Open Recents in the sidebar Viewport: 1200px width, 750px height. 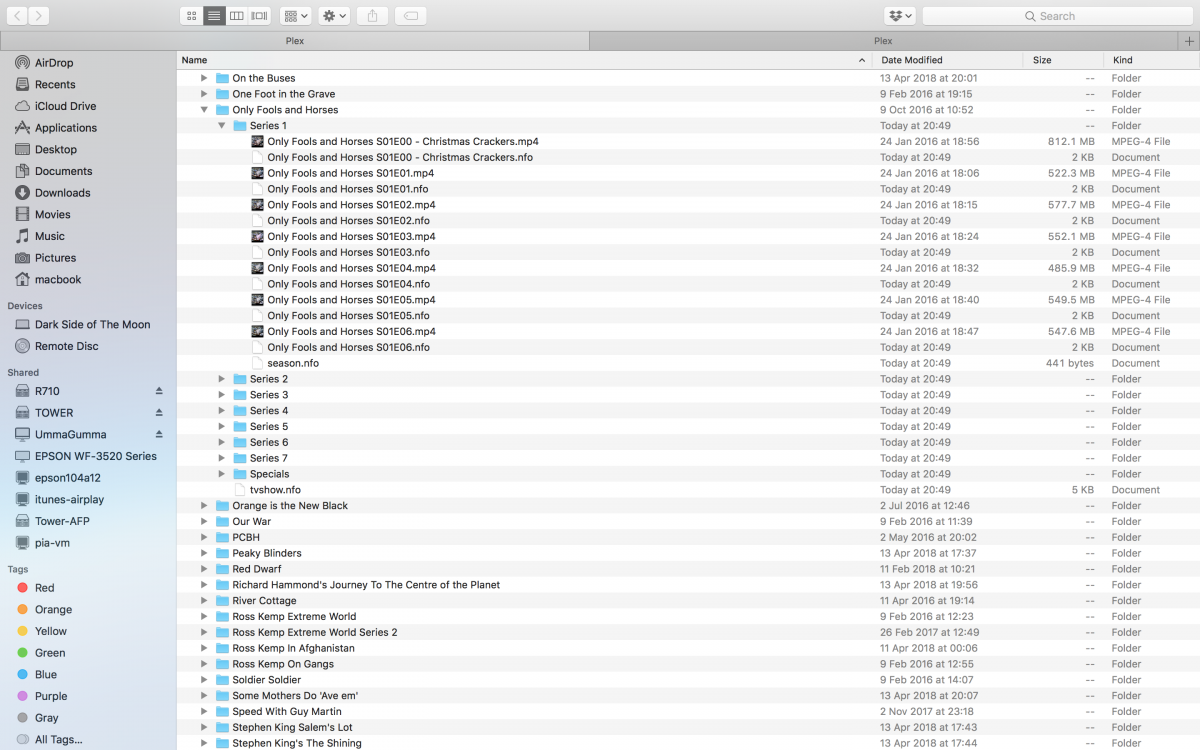[x=55, y=85]
